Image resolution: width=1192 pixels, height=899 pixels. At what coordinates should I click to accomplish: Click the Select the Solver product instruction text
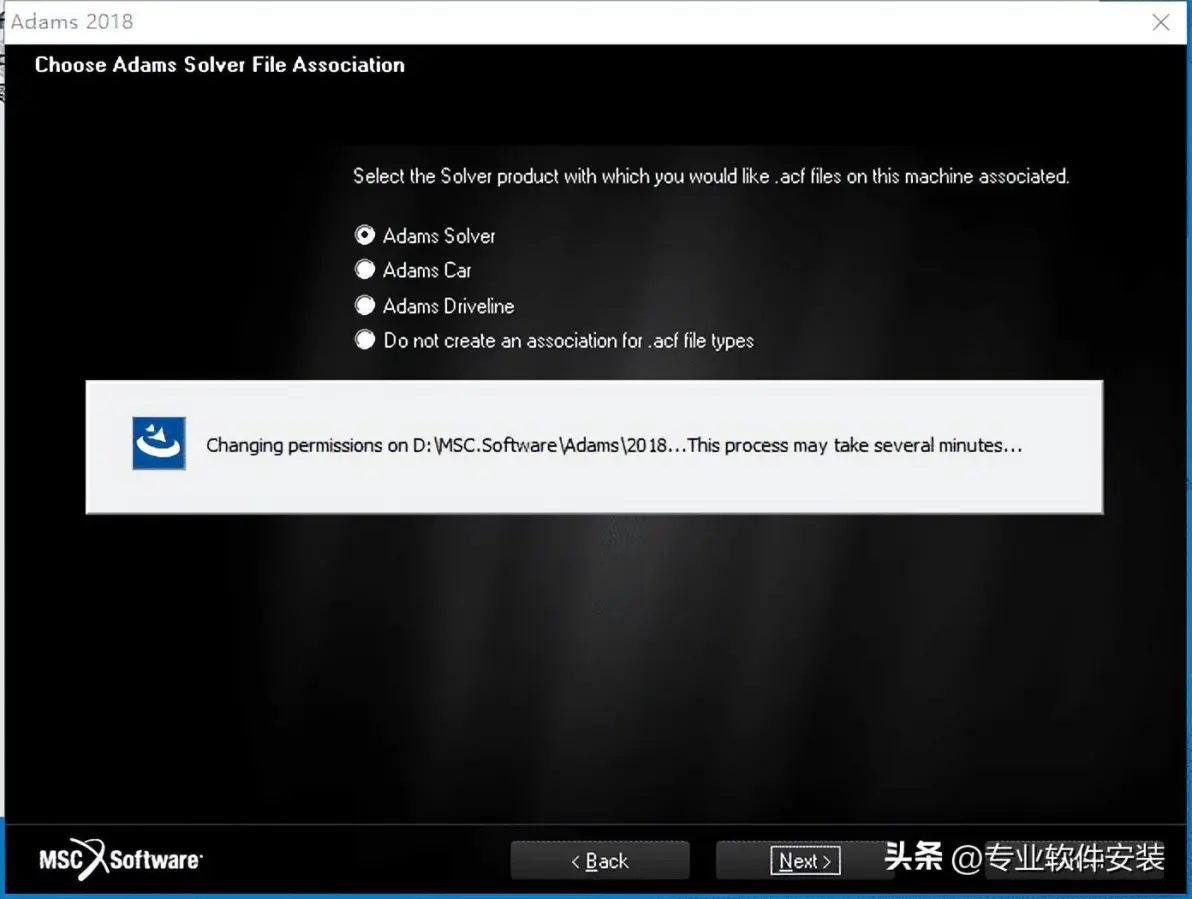[711, 176]
